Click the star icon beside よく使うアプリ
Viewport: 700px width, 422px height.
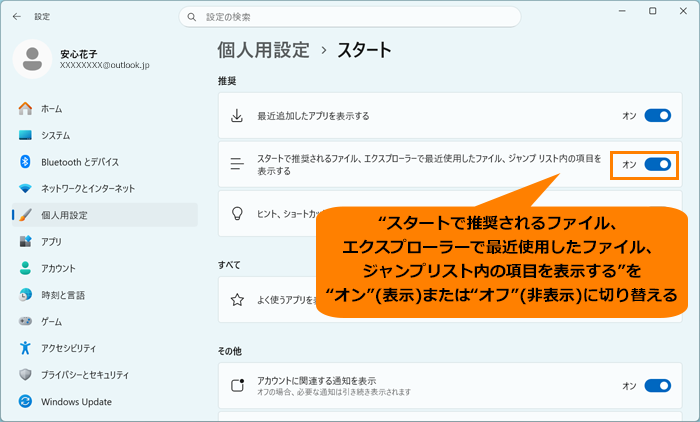(237, 300)
